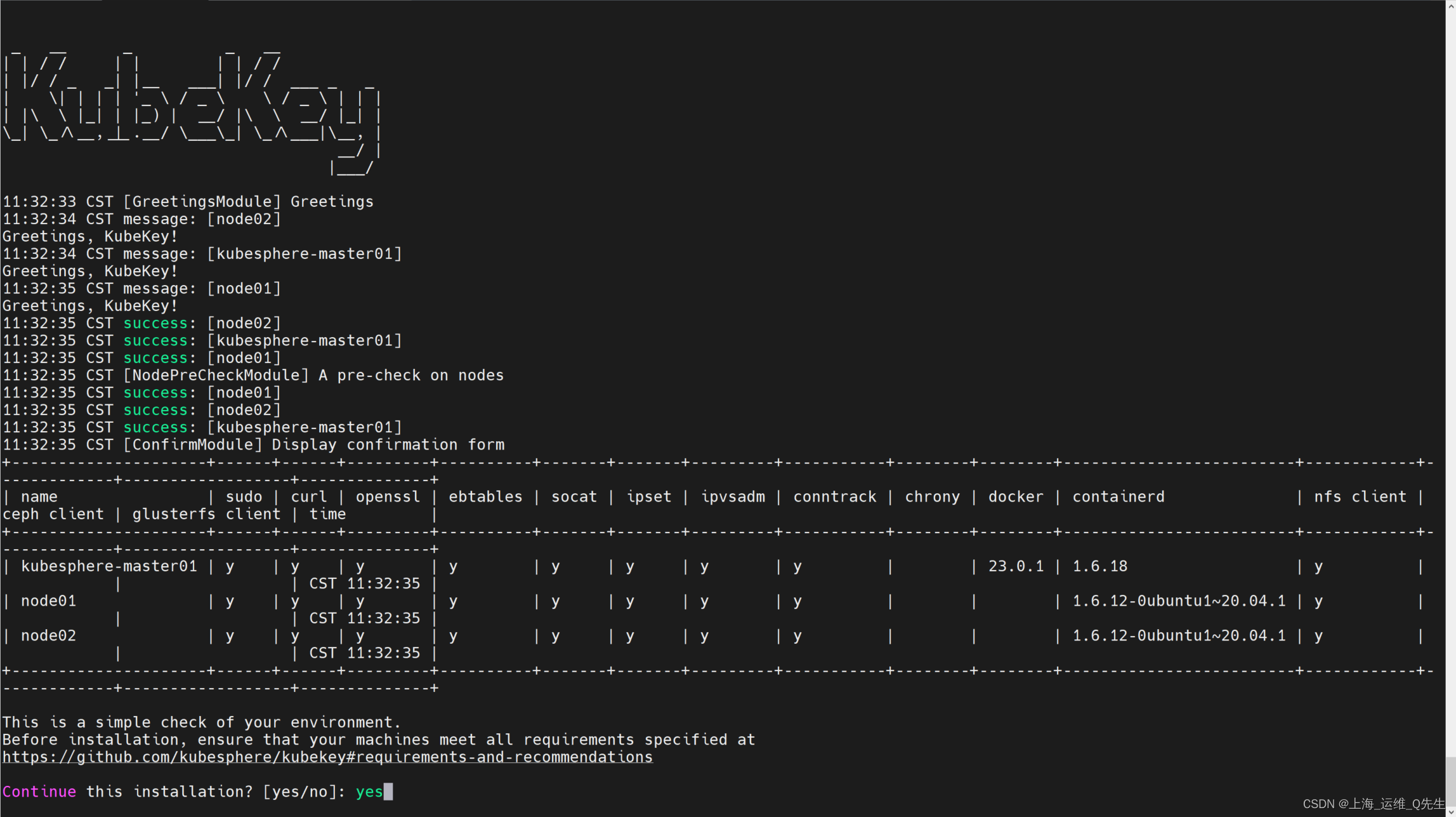Click the 'name' column header
The image size is (1456, 817).
click(39, 496)
